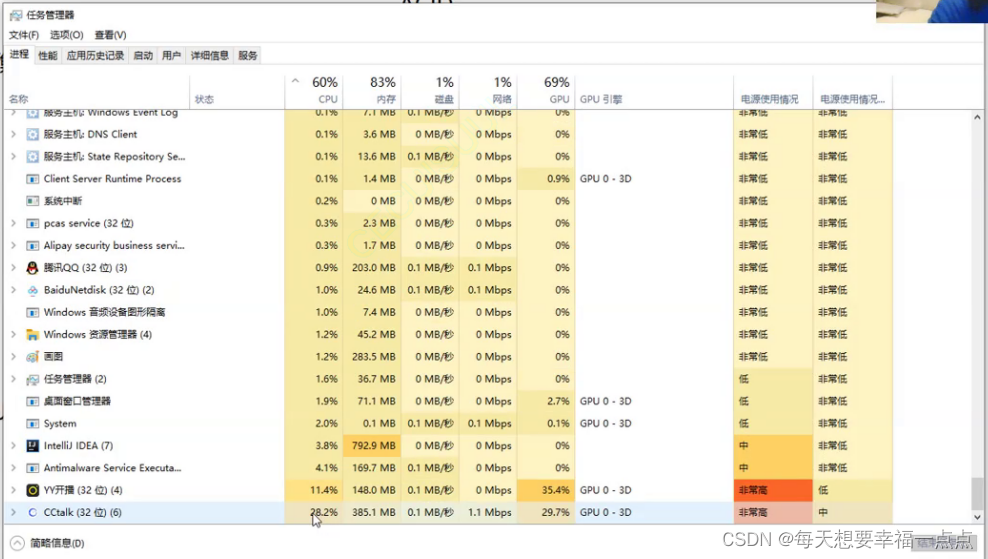Image resolution: width=988 pixels, height=559 pixels.
Task: Click the 系统中断 process icon
Action: pos(33,201)
